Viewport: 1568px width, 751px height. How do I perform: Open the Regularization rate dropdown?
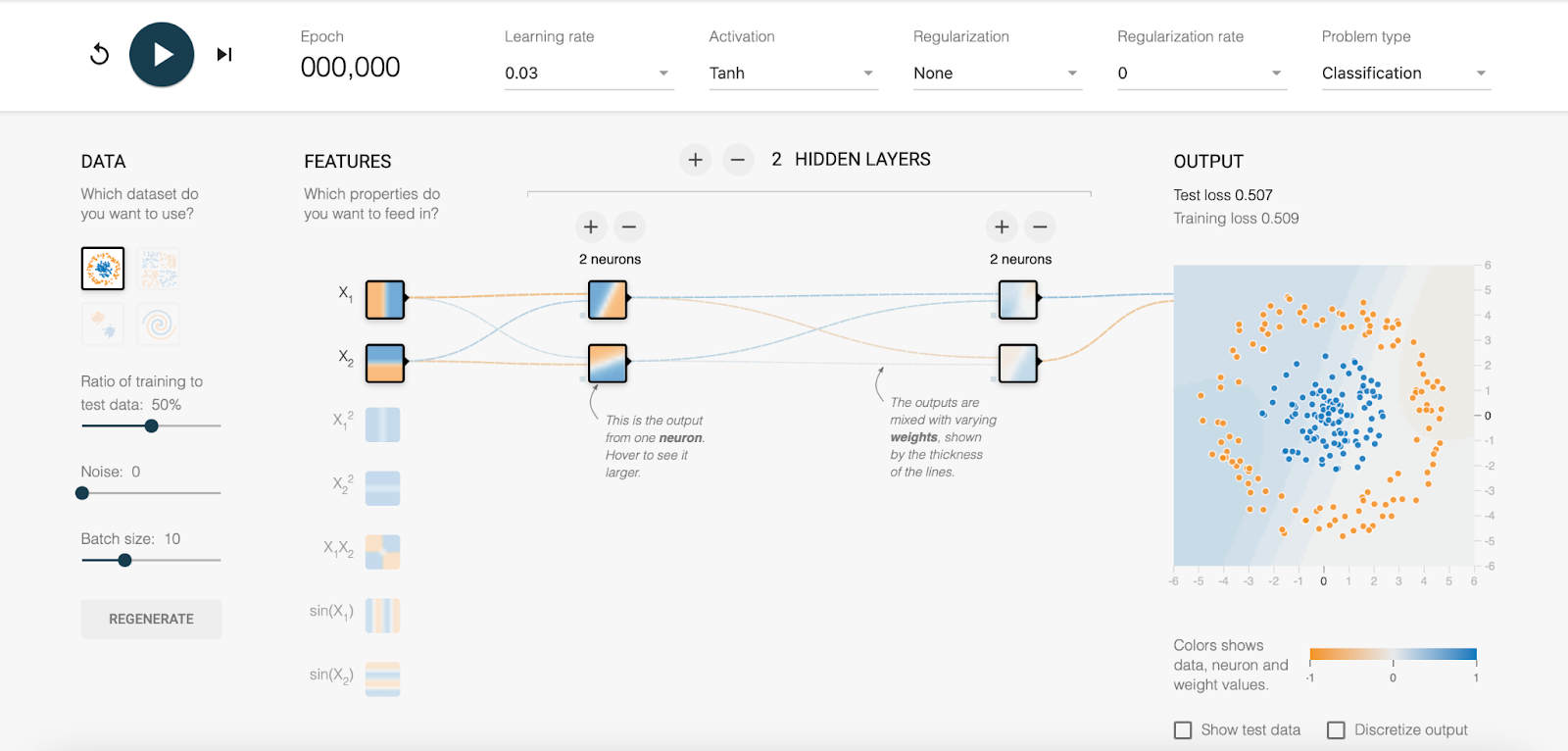(x=1201, y=74)
